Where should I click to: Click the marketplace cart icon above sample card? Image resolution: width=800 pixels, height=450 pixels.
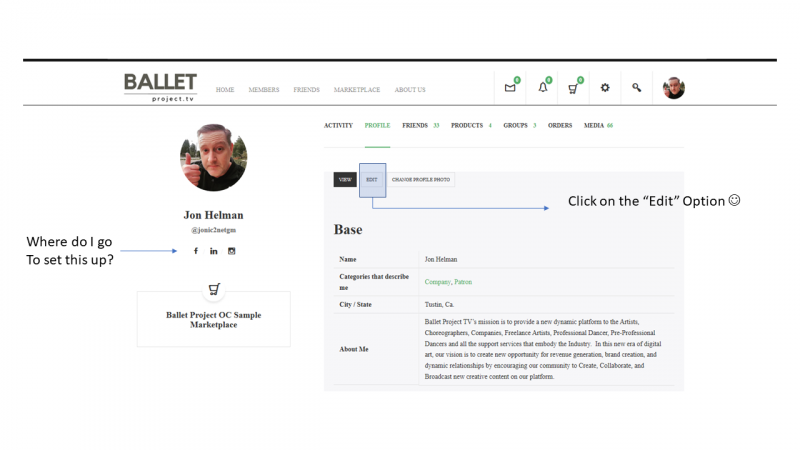click(214, 289)
